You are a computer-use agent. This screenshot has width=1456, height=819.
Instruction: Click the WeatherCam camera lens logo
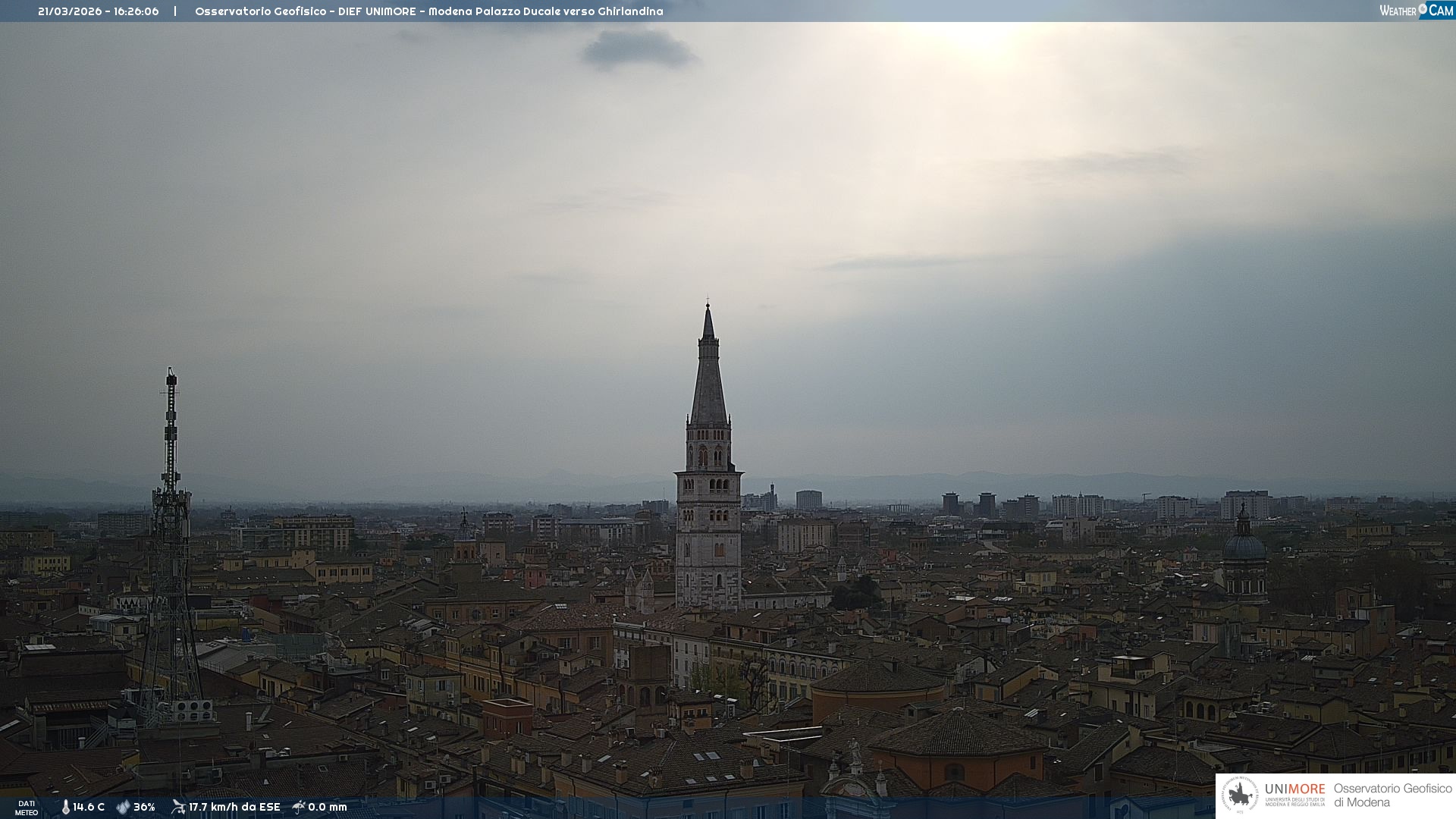tap(1423, 9)
